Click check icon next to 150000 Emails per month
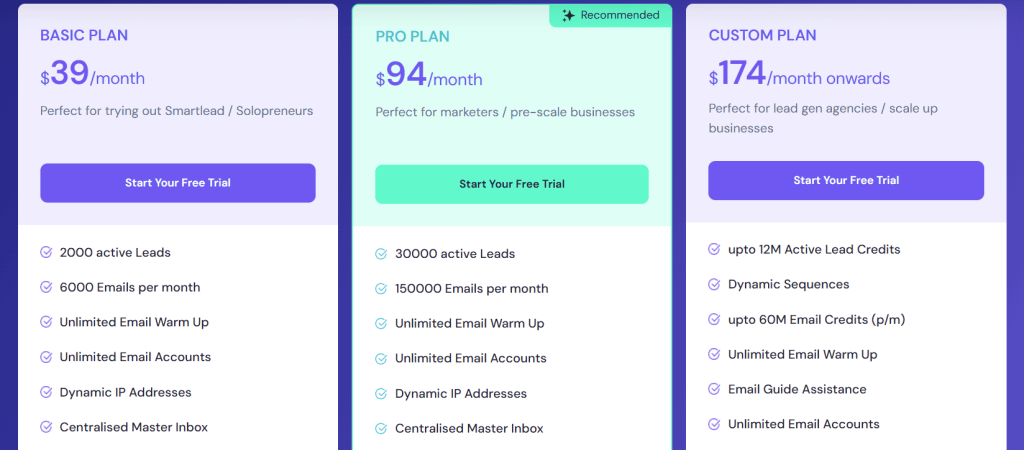Image resolution: width=1024 pixels, height=450 pixels. pyautogui.click(x=381, y=289)
